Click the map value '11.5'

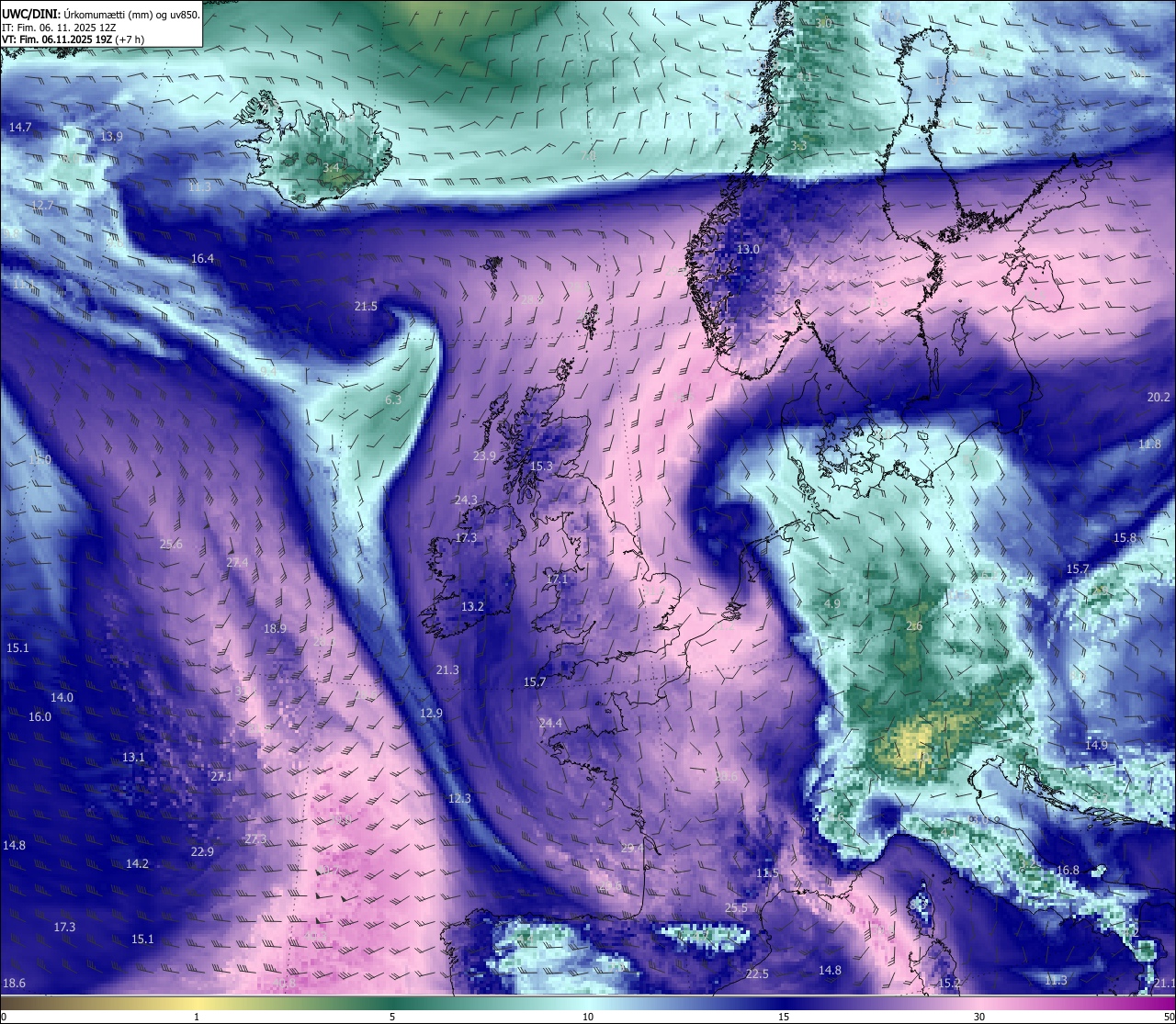pyautogui.click(x=767, y=873)
